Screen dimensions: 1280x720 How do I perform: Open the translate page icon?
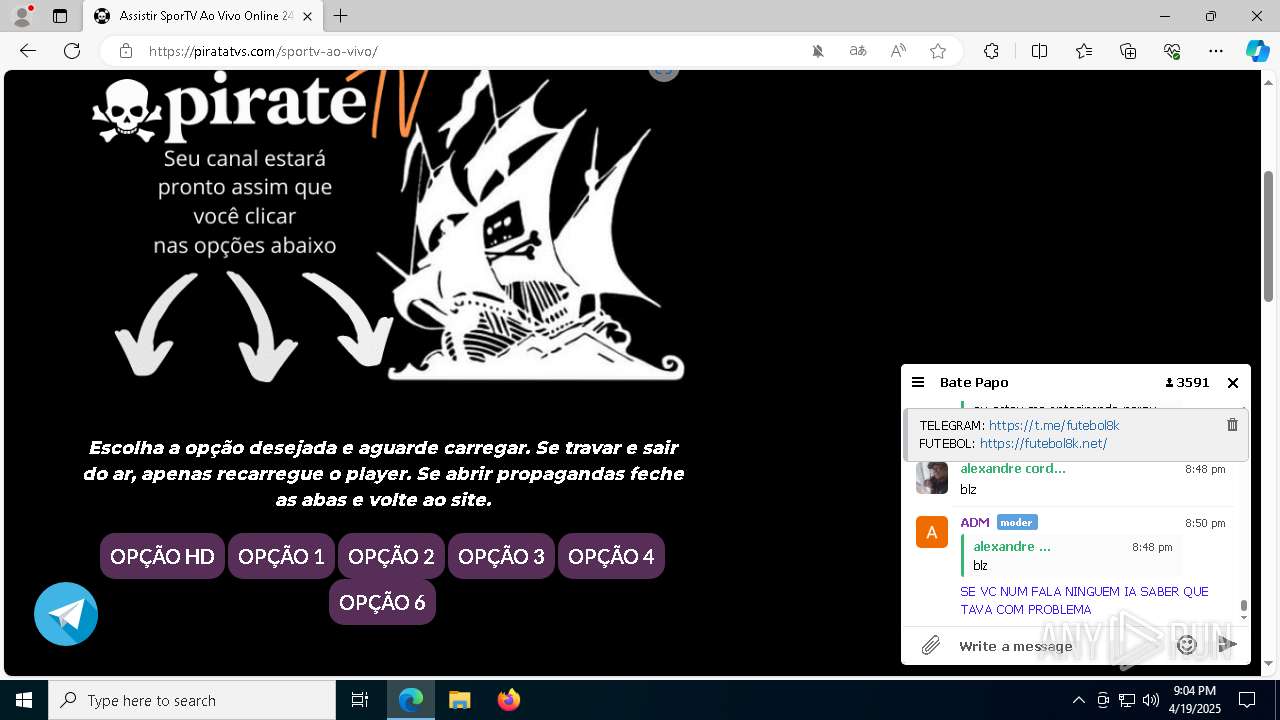pyautogui.click(x=858, y=51)
